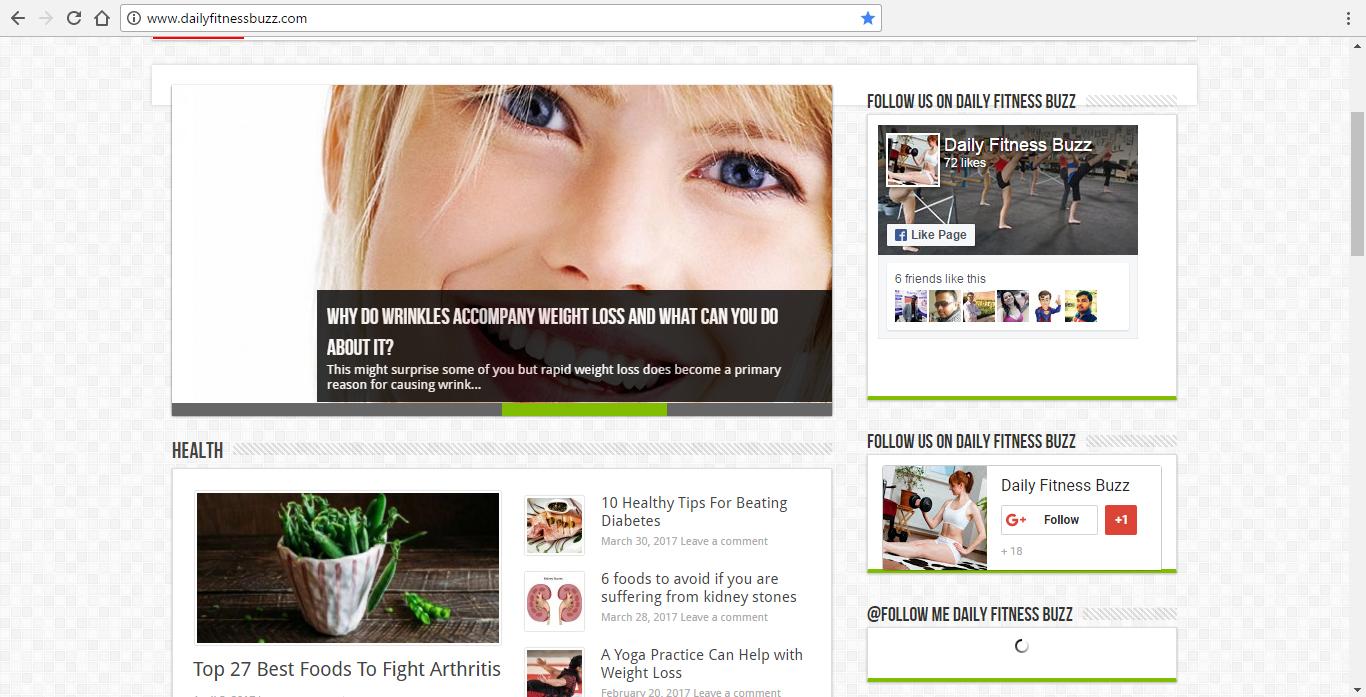Click the green peas article thumbnail

point(347,567)
